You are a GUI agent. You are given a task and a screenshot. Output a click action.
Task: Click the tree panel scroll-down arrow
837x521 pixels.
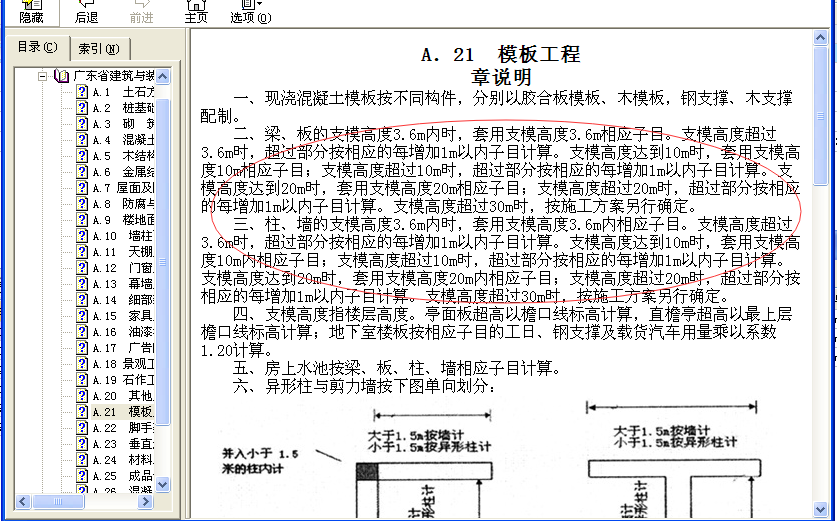163,485
